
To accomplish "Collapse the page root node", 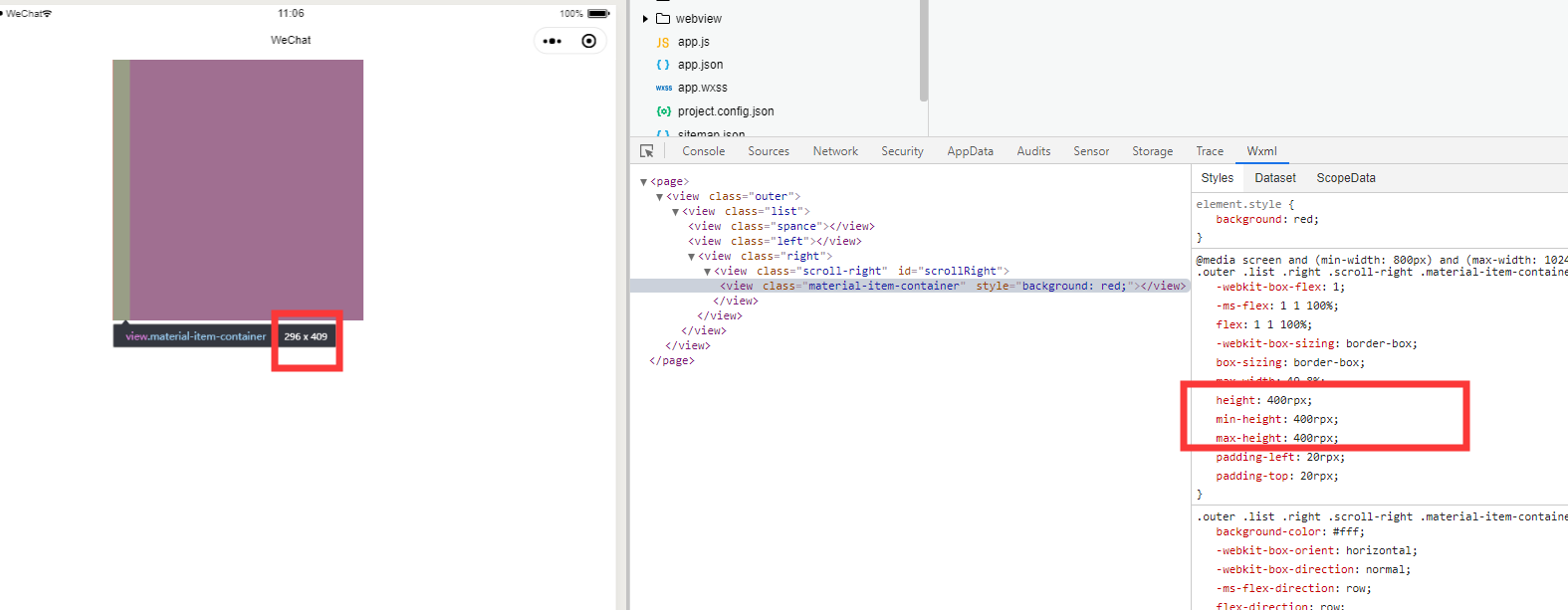I will pyautogui.click(x=643, y=182).
